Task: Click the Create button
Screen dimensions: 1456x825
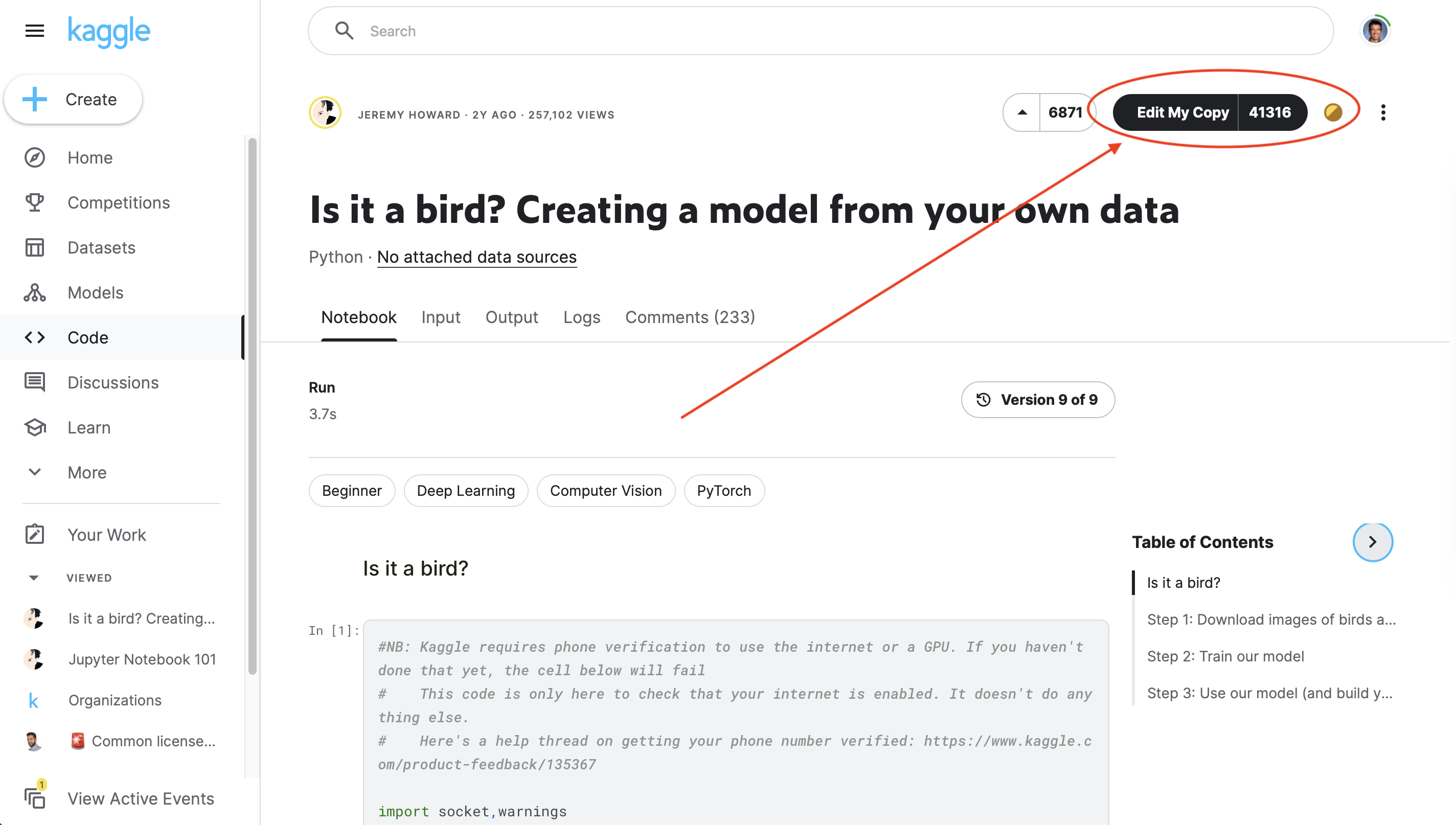Action: point(73,99)
